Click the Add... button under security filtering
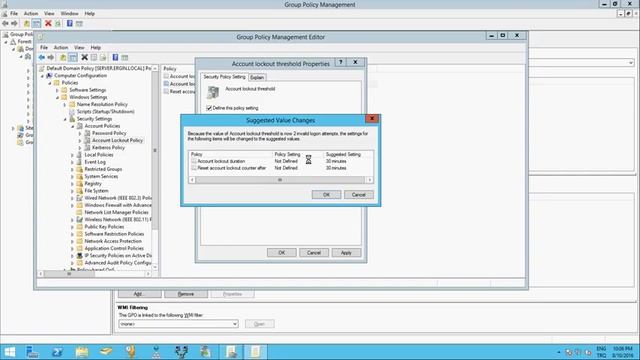The width and height of the screenshot is (640, 360). pyautogui.click(x=140, y=294)
